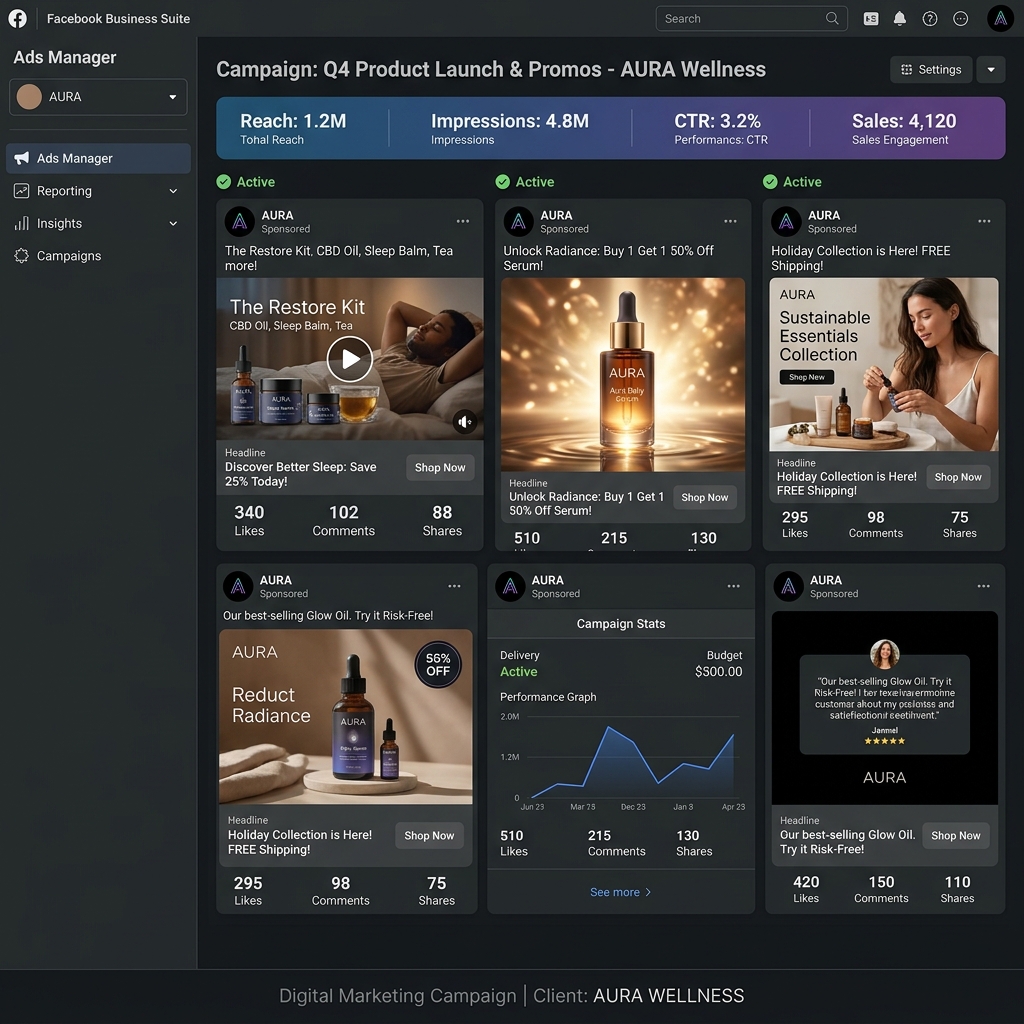Image resolution: width=1024 pixels, height=1024 pixels.
Task: Click the Reporting chart icon
Action: [x=22, y=191]
